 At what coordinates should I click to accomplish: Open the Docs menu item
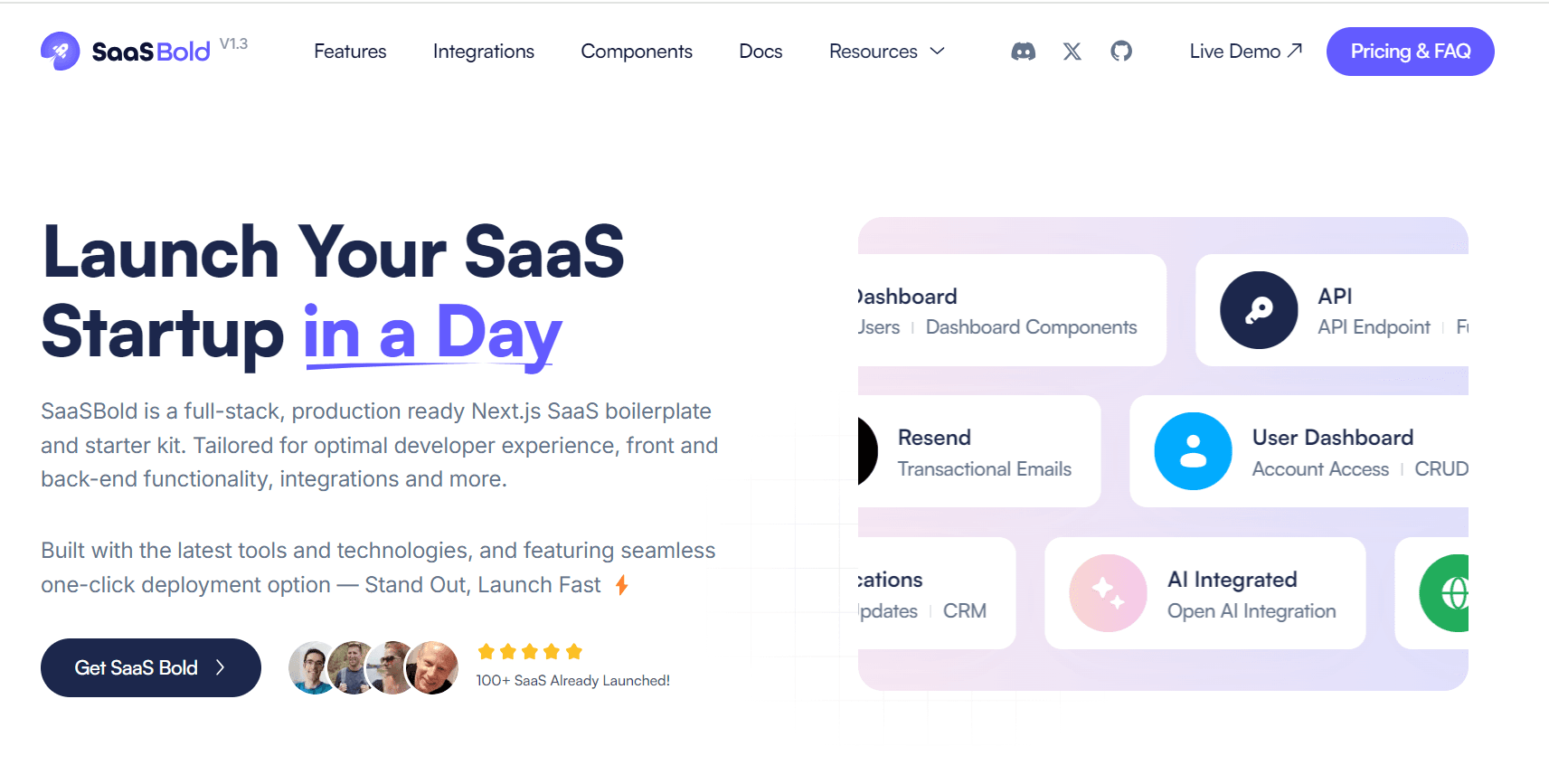(x=760, y=52)
